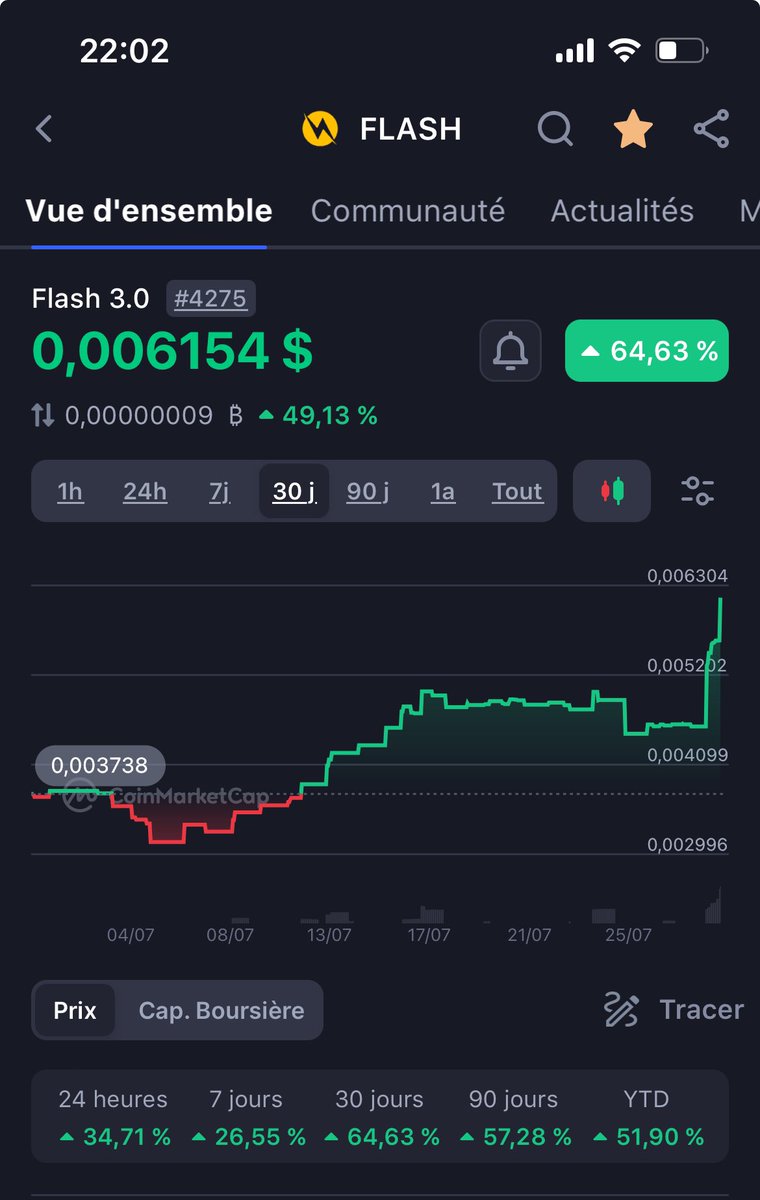Tap the 0,005202 axis label
The image size is (760, 1200).
click(x=687, y=665)
